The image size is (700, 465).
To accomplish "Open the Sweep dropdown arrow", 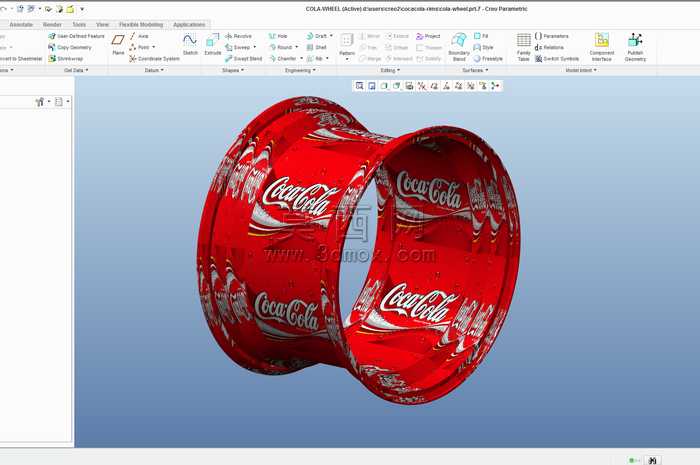I will pos(255,47).
